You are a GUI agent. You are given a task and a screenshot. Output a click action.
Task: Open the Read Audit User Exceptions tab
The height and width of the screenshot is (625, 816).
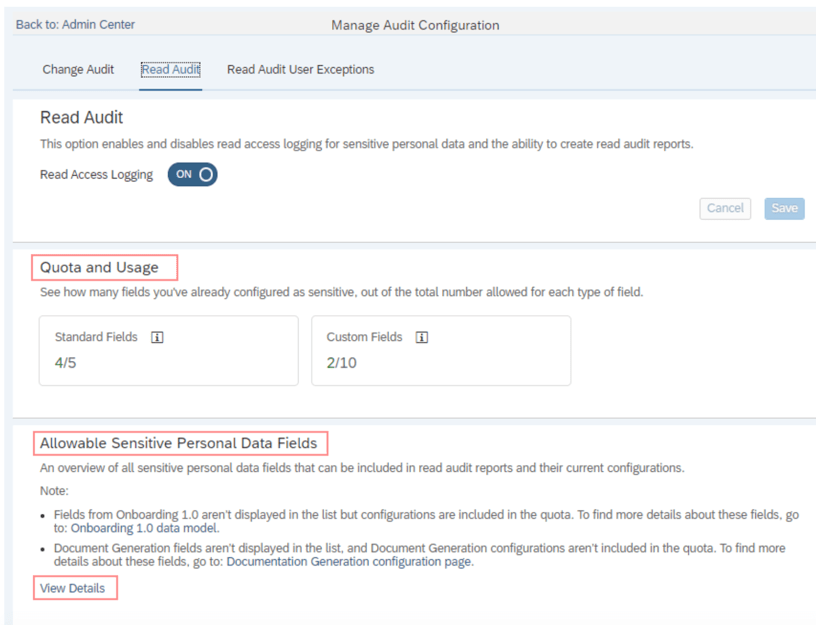(300, 70)
